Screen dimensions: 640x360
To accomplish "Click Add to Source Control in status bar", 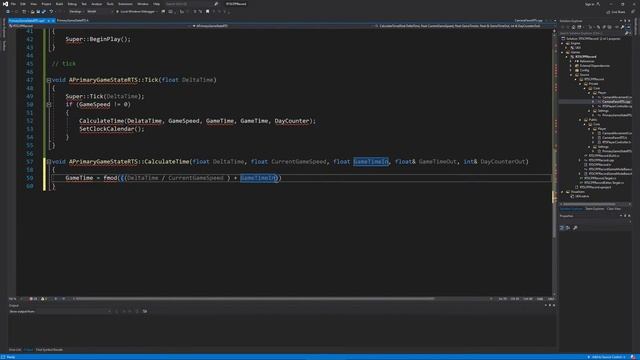I will tap(608, 357).
